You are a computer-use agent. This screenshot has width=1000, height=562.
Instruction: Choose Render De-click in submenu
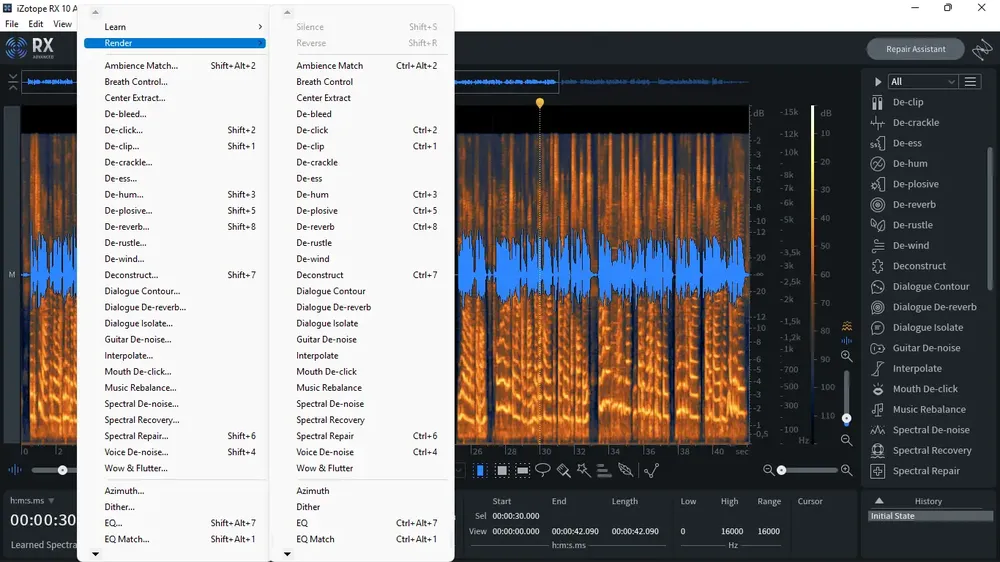pos(367,130)
